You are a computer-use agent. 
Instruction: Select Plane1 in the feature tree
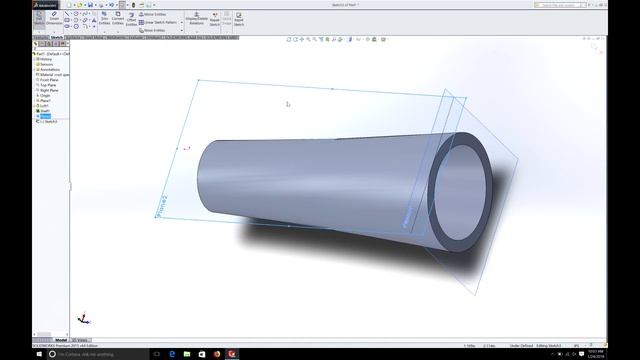(44, 100)
